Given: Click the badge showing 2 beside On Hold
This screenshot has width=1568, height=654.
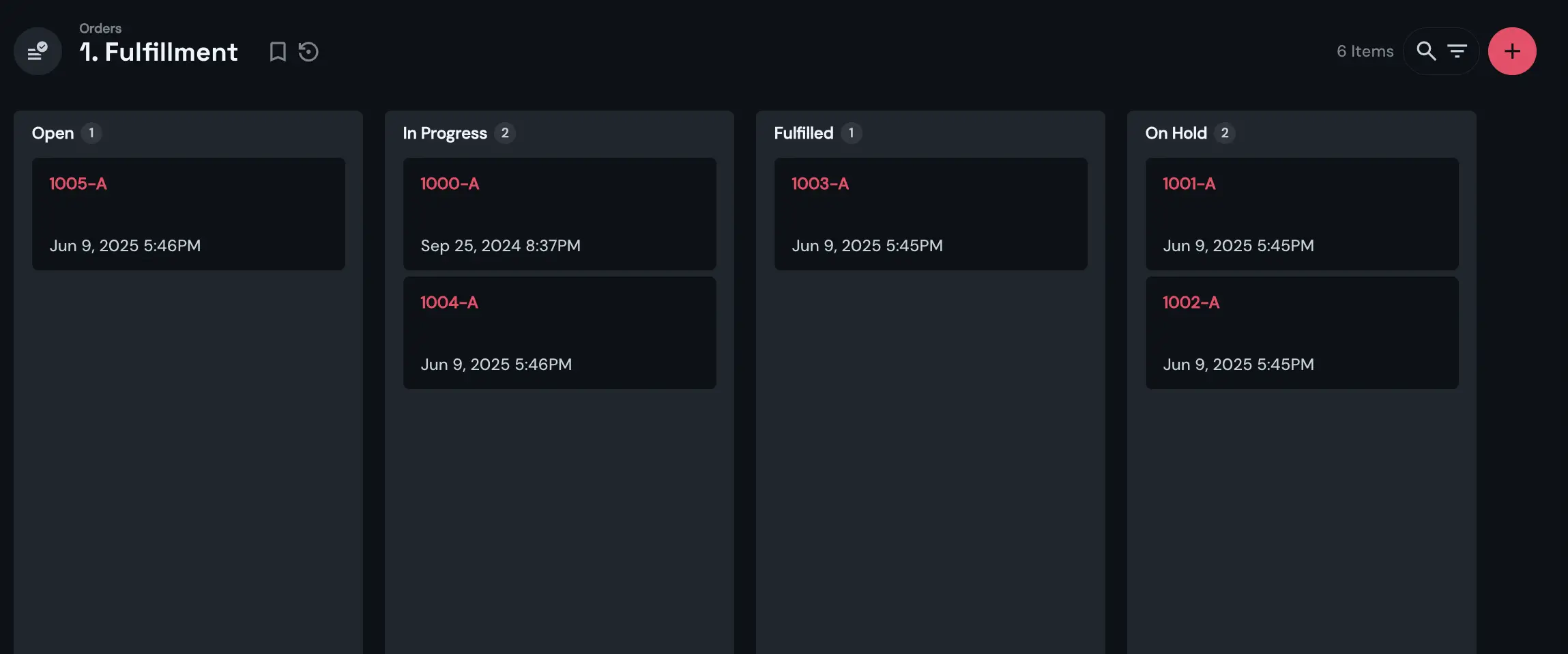Looking at the screenshot, I should pyautogui.click(x=1225, y=133).
